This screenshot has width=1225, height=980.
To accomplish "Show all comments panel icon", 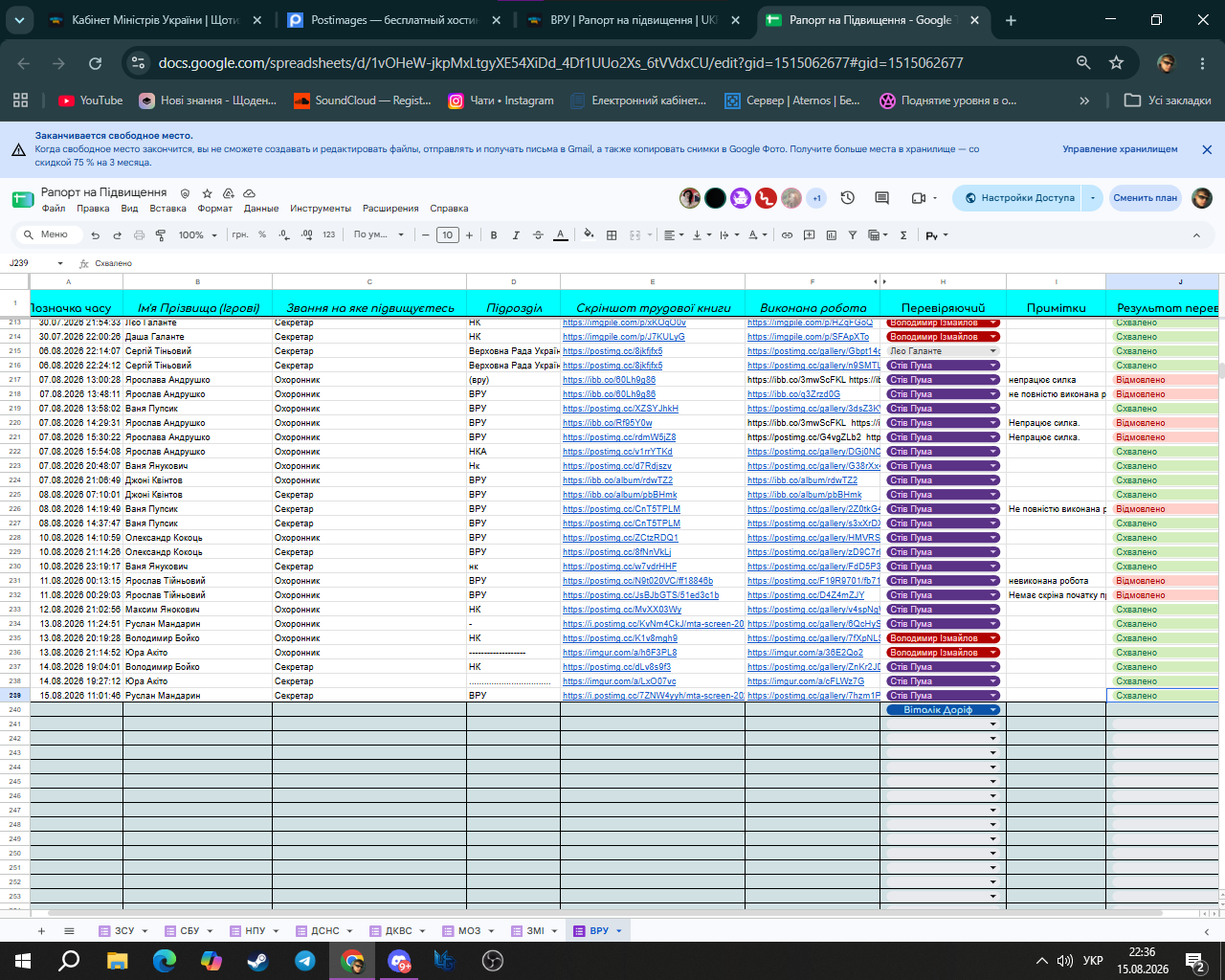I will [881, 198].
